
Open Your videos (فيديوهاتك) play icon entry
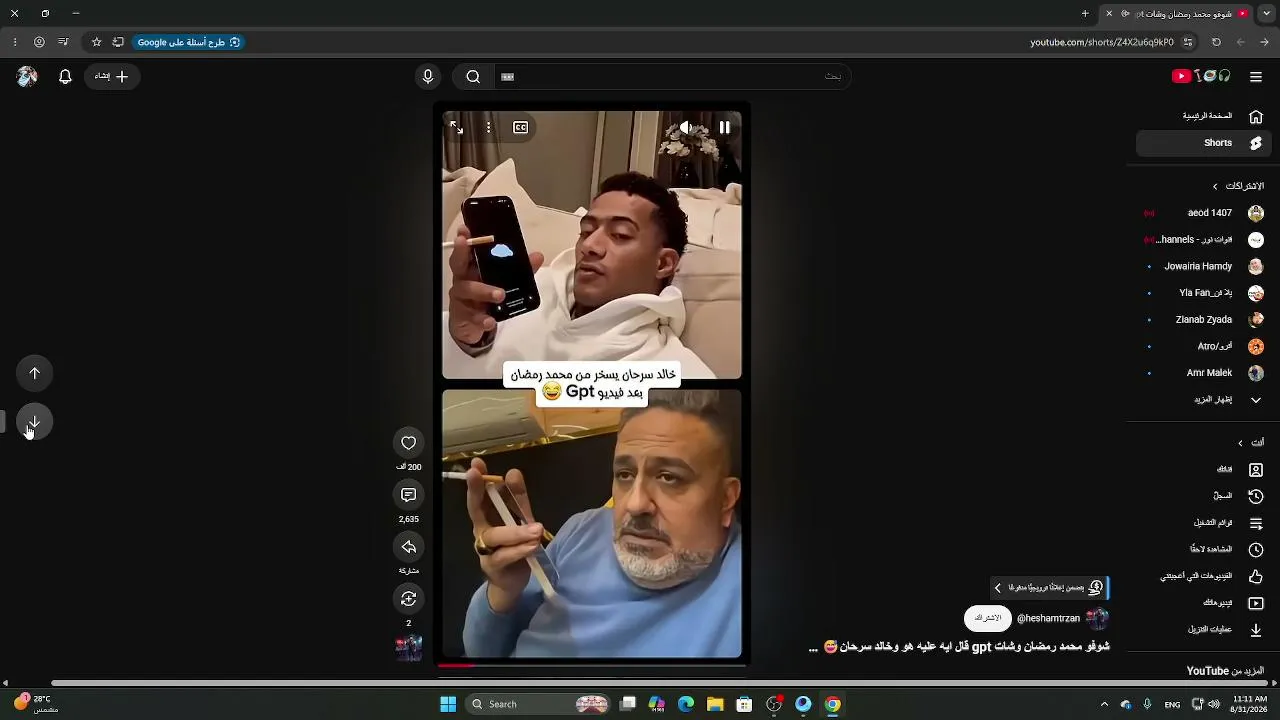tap(1206, 603)
